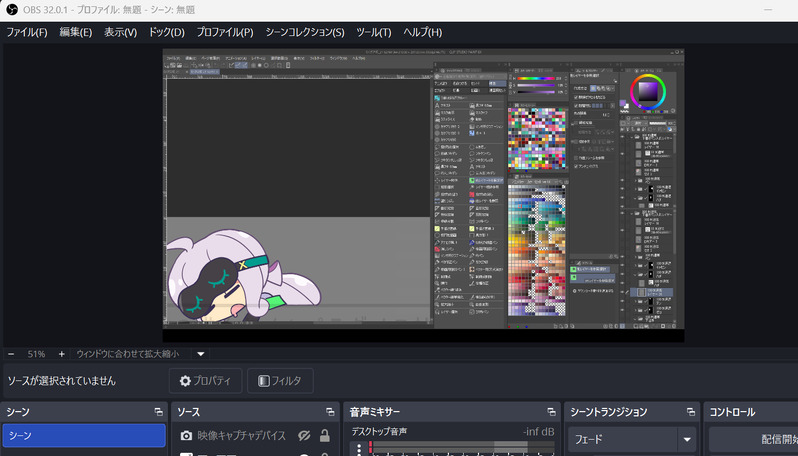This screenshot has width=798, height=456.
Task: Open the ファイル(F) menu
Action: click(27, 32)
